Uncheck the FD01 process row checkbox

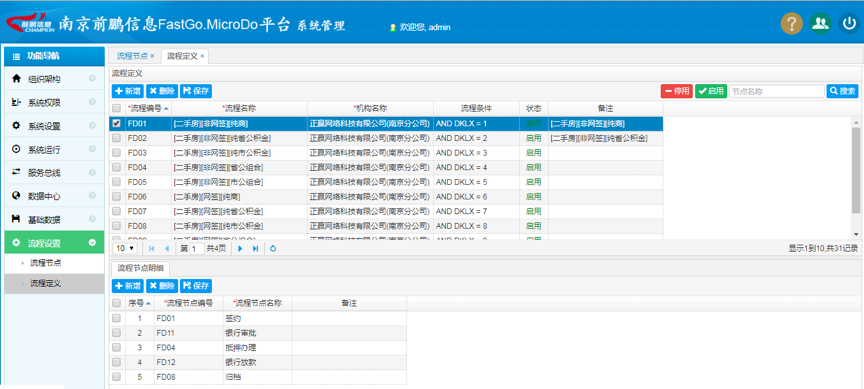[116, 123]
